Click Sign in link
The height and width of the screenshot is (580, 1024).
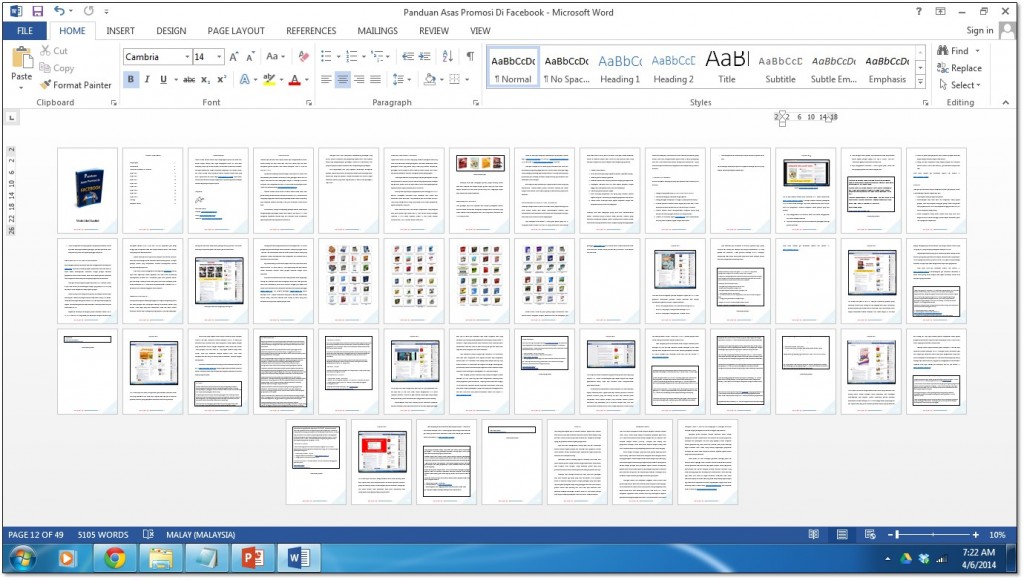(980, 31)
